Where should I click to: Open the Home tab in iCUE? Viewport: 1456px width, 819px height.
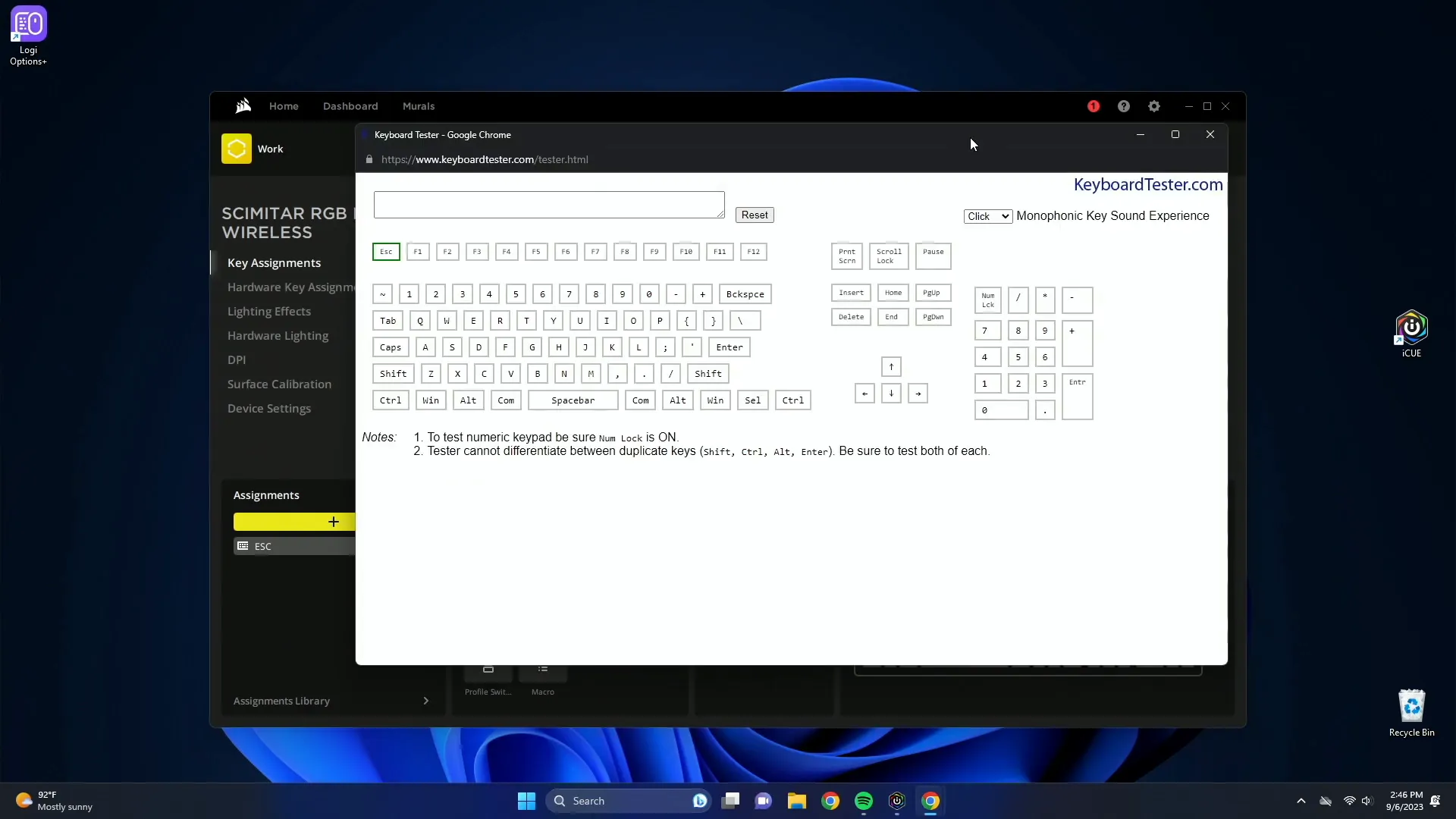[x=284, y=106]
